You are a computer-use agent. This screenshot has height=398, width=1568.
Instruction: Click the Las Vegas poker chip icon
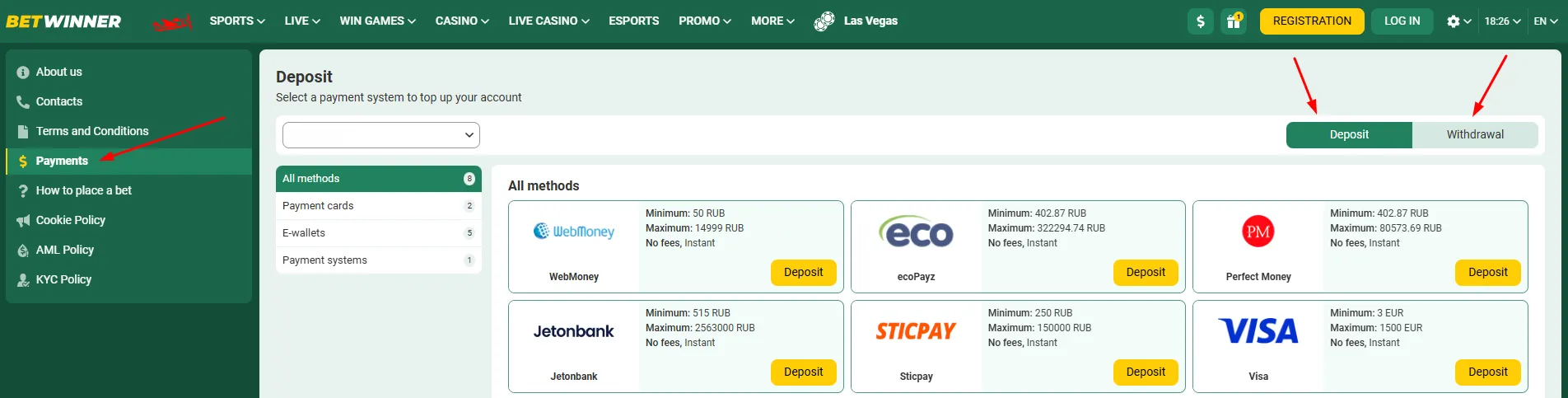point(824,21)
